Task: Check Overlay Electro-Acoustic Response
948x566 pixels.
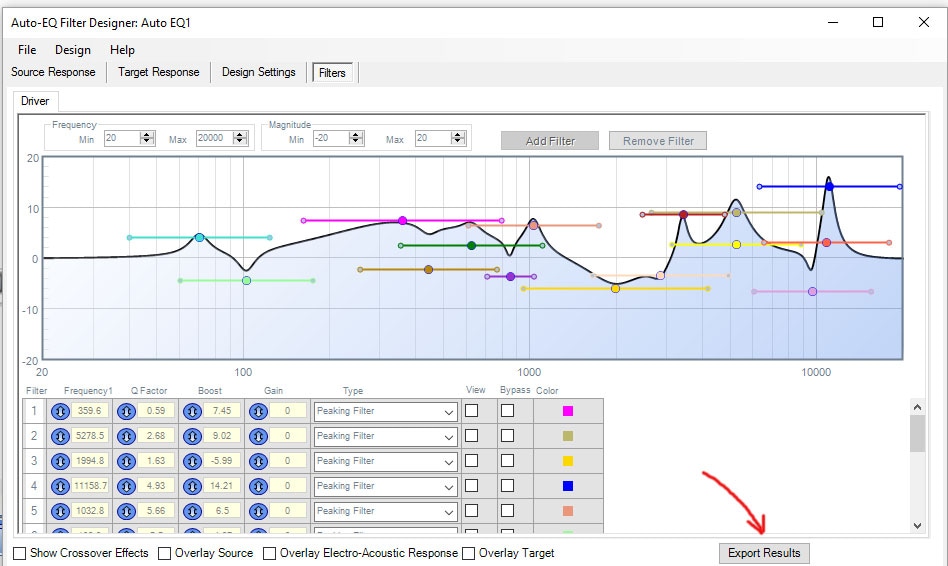Action: (x=270, y=553)
